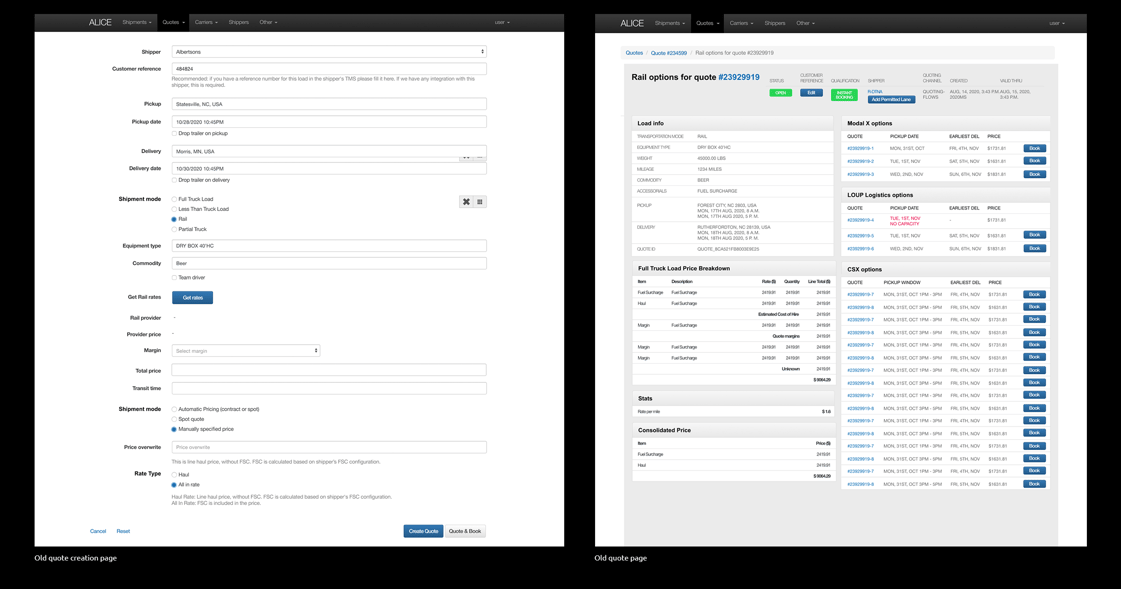The image size is (1121, 589).
Task: Click the Pickup date field
Action: [x=329, y=122]
